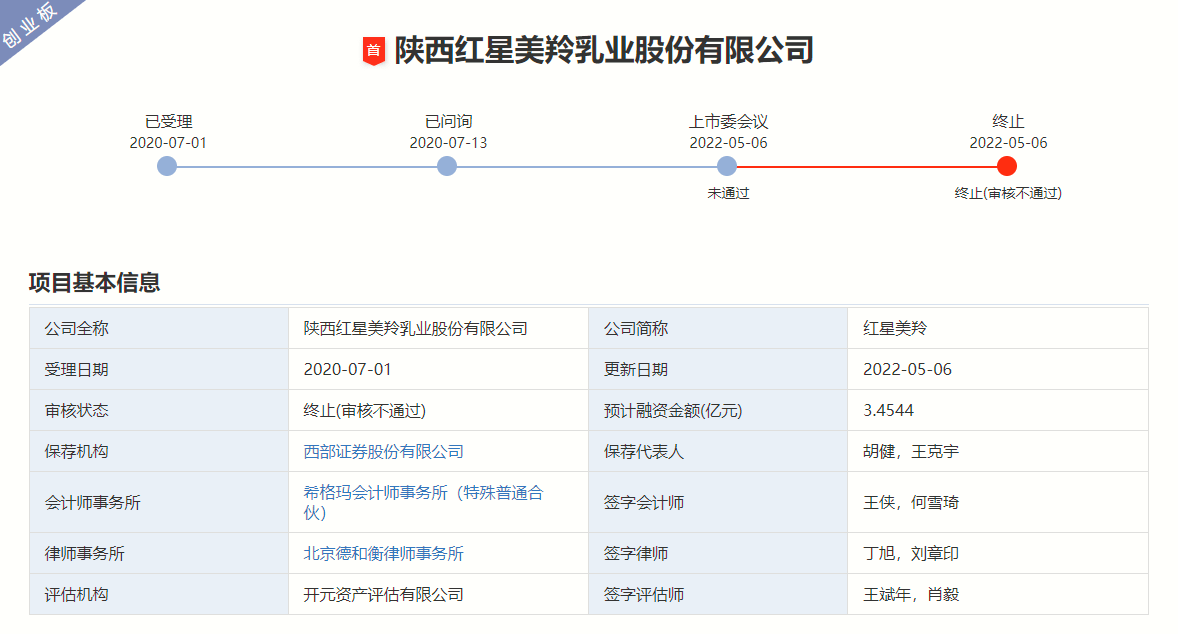Click the 评估机构 value 开元资产评估有限公司
The image size is (1178, 634).
coord(385,594)
